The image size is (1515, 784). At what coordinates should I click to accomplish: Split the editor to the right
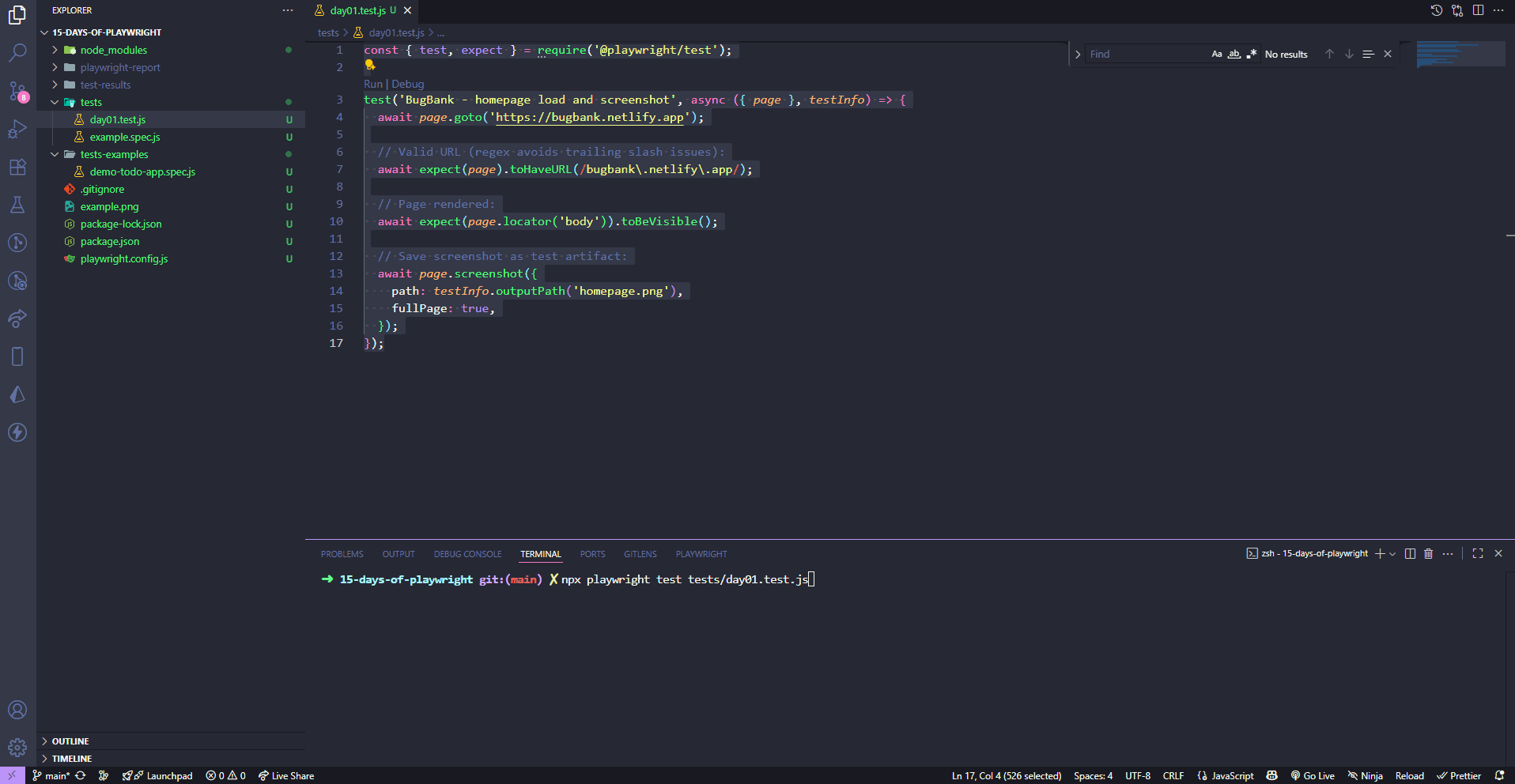click(1478, 10)
